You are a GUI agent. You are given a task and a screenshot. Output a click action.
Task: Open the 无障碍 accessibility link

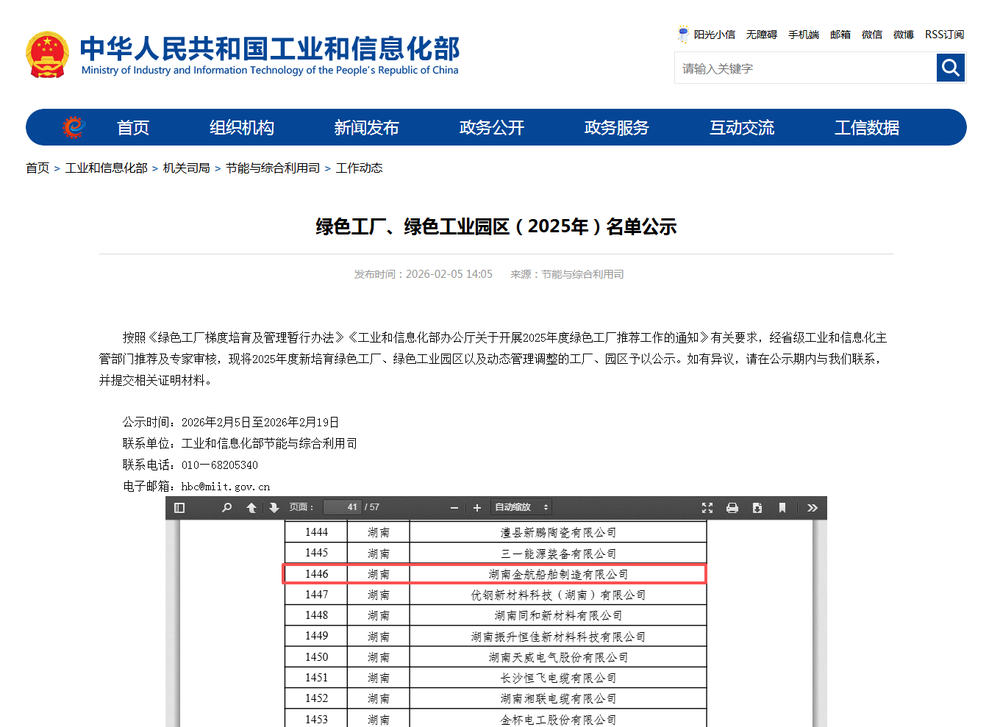tap(761, 34)
